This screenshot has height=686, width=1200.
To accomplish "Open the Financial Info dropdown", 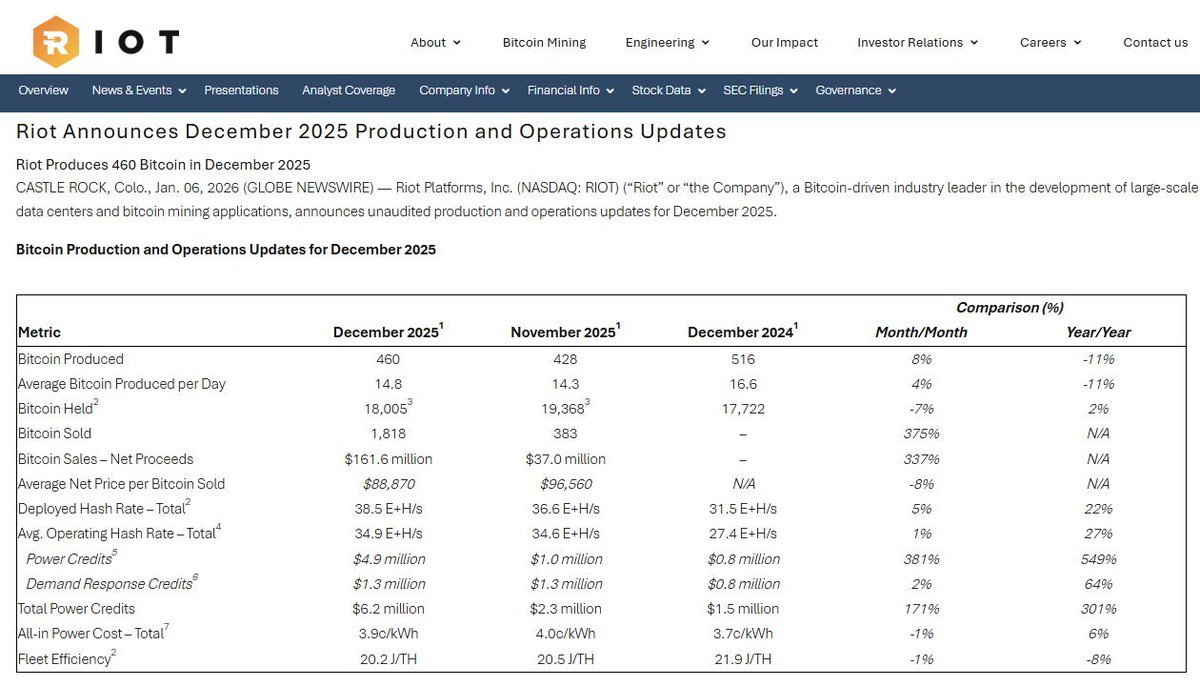I will tap(569, 90).
